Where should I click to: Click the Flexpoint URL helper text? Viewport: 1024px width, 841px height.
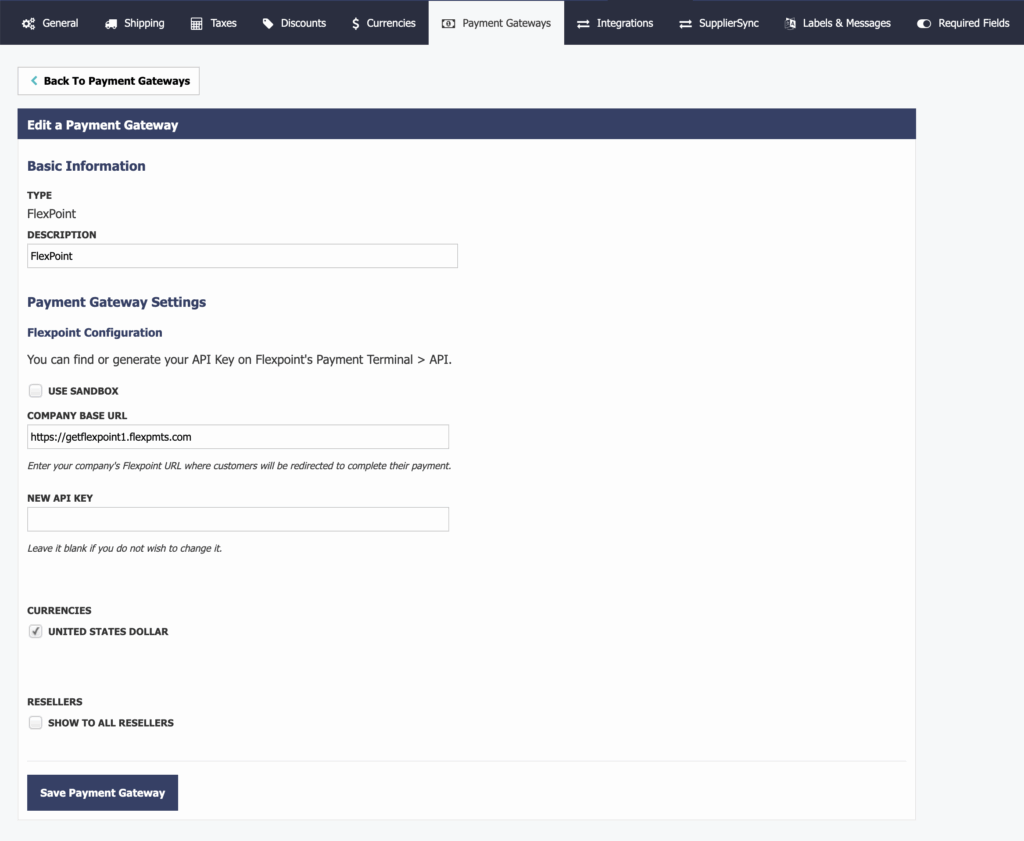[239, 466]
